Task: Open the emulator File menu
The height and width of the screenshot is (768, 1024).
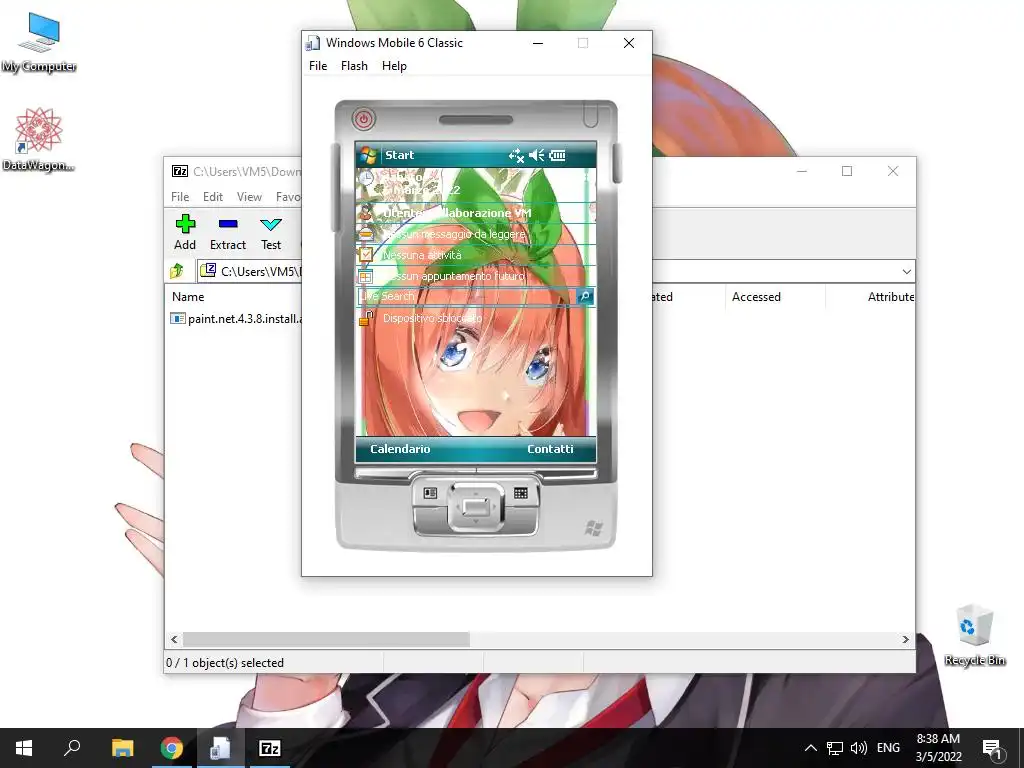Action: click(318, 66)
